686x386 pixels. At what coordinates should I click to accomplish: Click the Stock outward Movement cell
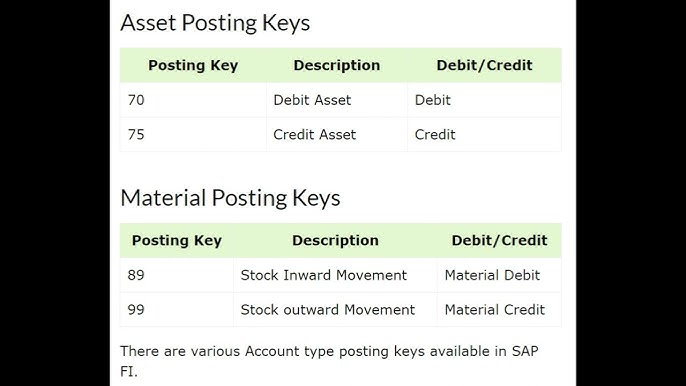pyautogui.click(x=335, y=309)
